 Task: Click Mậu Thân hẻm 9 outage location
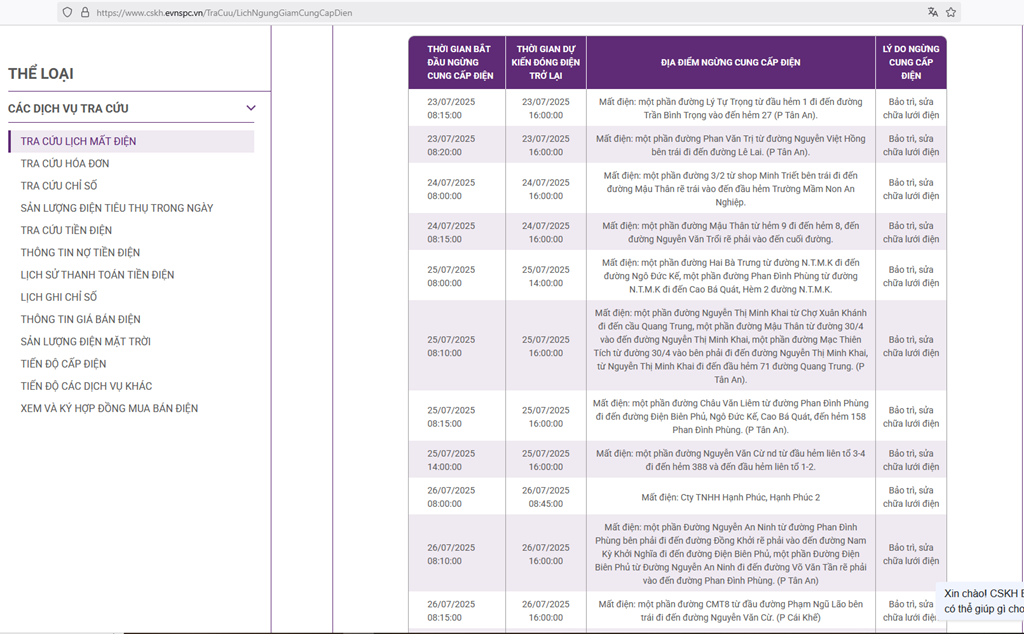click(x=731, y=232)
